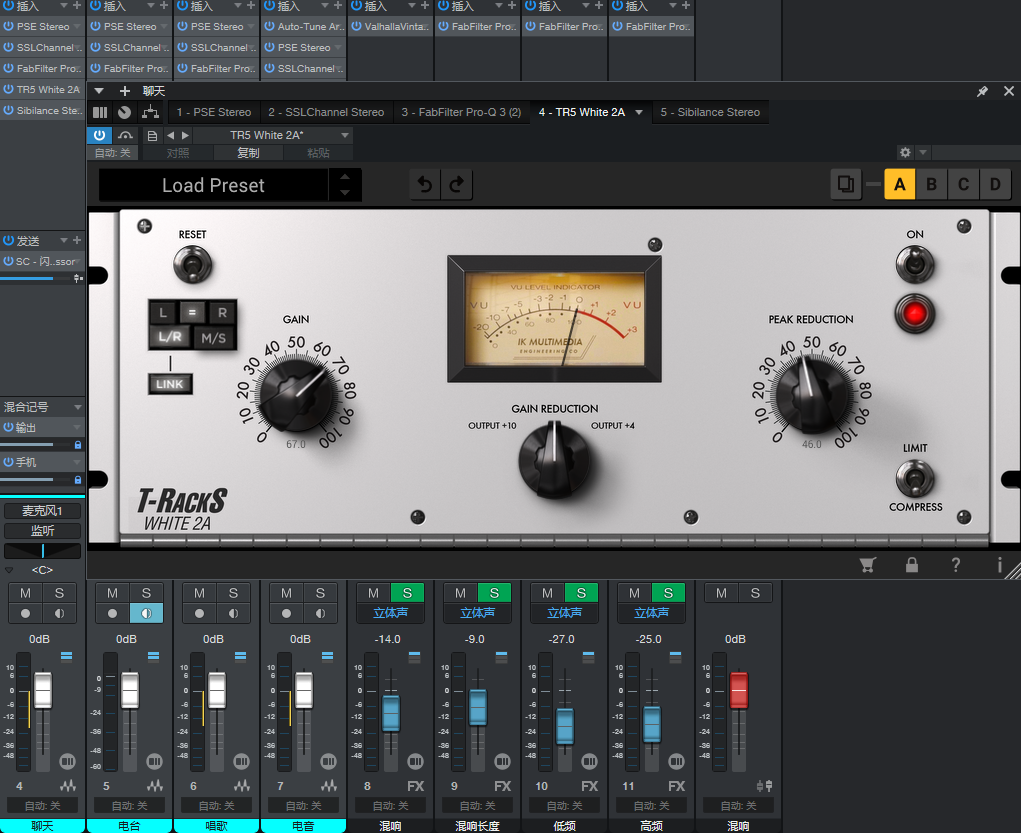The height and width of the screenshot is (833, 1021).
Task: Select preset slot D
Action: (x=995, y=184)
